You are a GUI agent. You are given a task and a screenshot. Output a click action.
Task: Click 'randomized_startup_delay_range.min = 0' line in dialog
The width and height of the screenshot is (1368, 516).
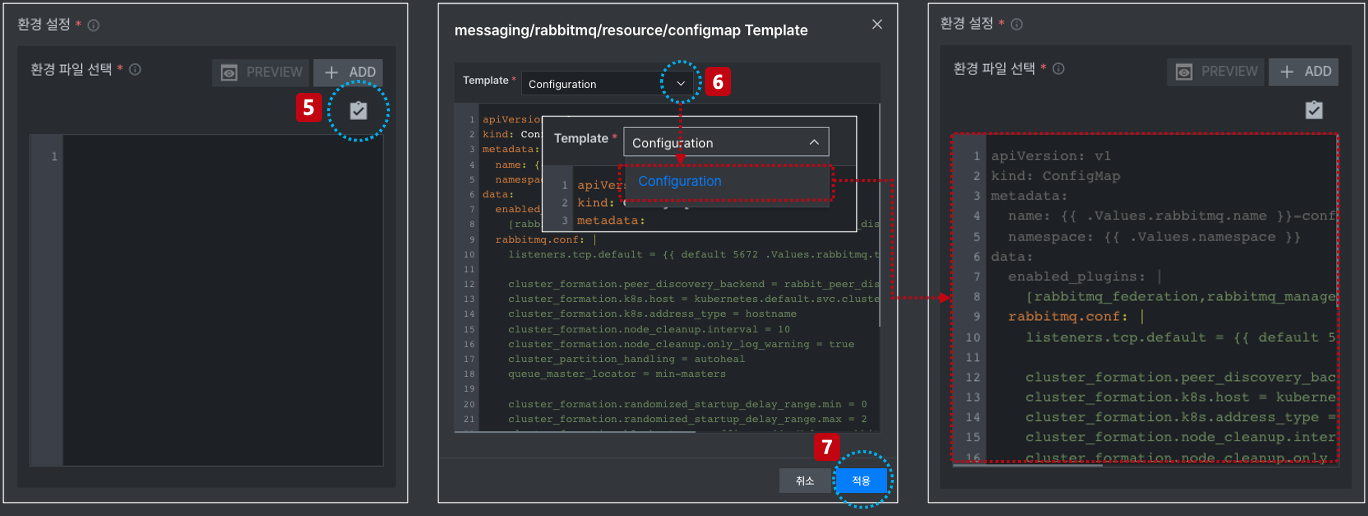[x=687, y=404]
